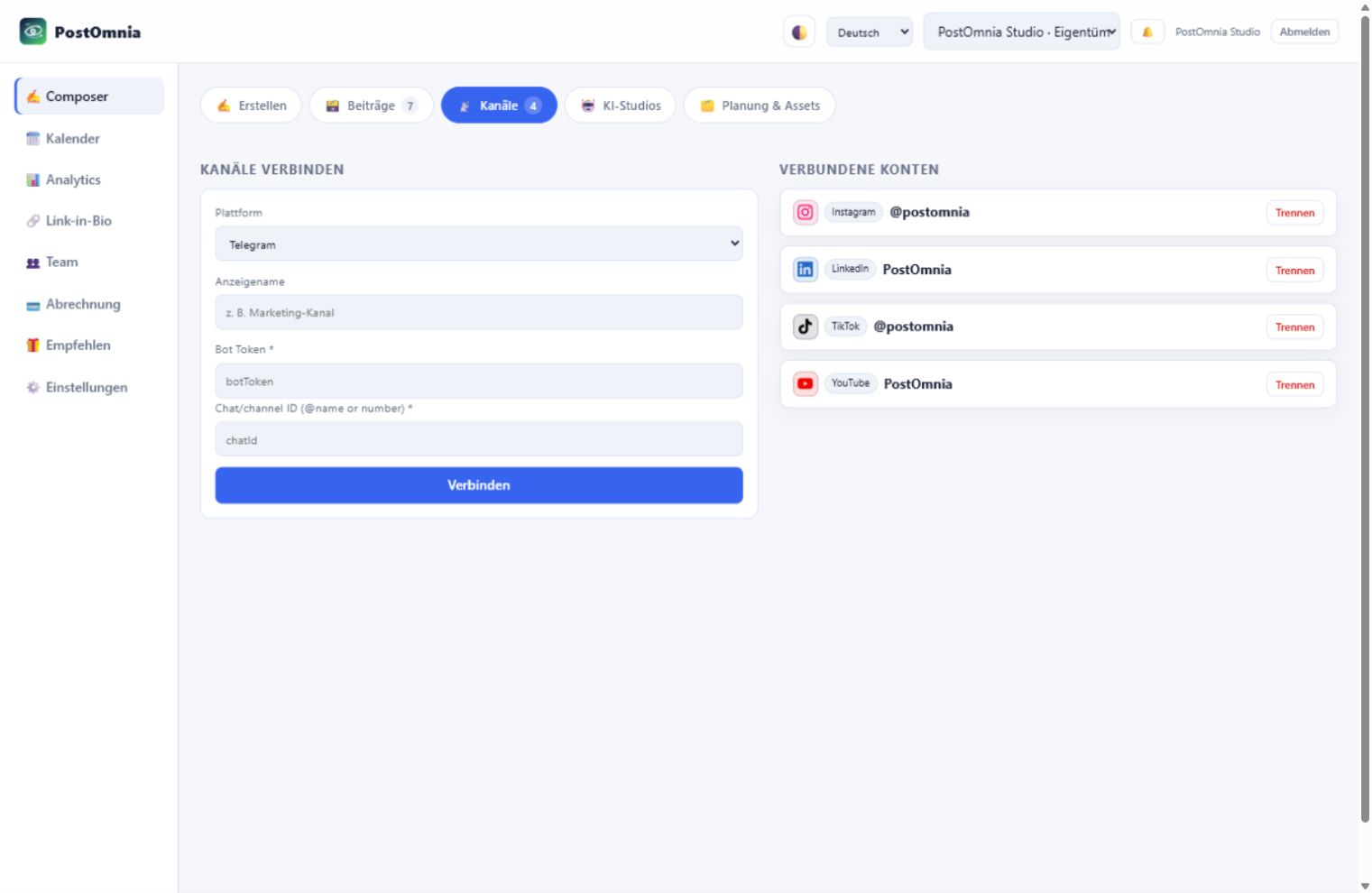
Task: Click the Abrechnung credit card icon
Action: (x=33, y=305)
